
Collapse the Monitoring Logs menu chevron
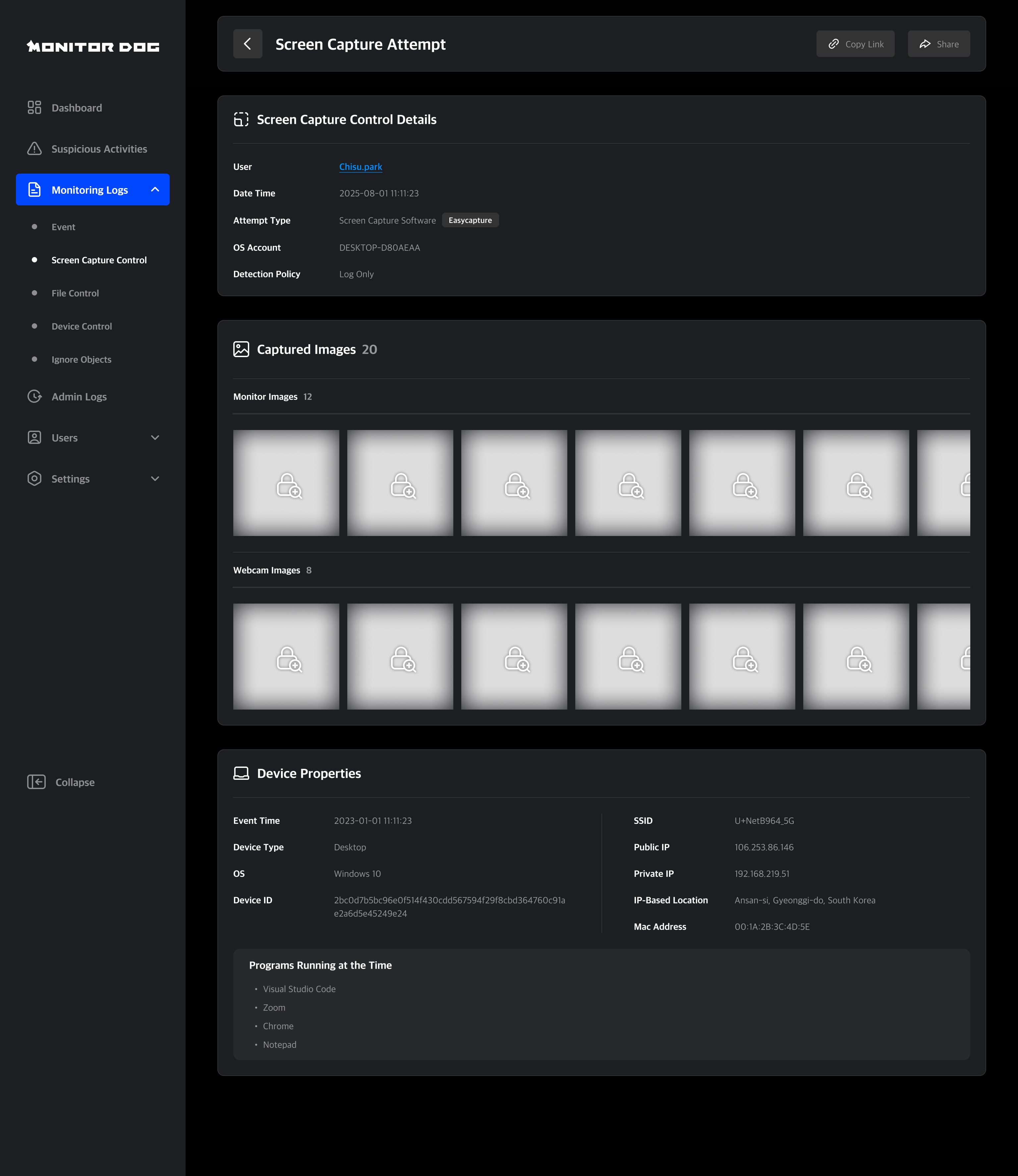tap(155, 190)
